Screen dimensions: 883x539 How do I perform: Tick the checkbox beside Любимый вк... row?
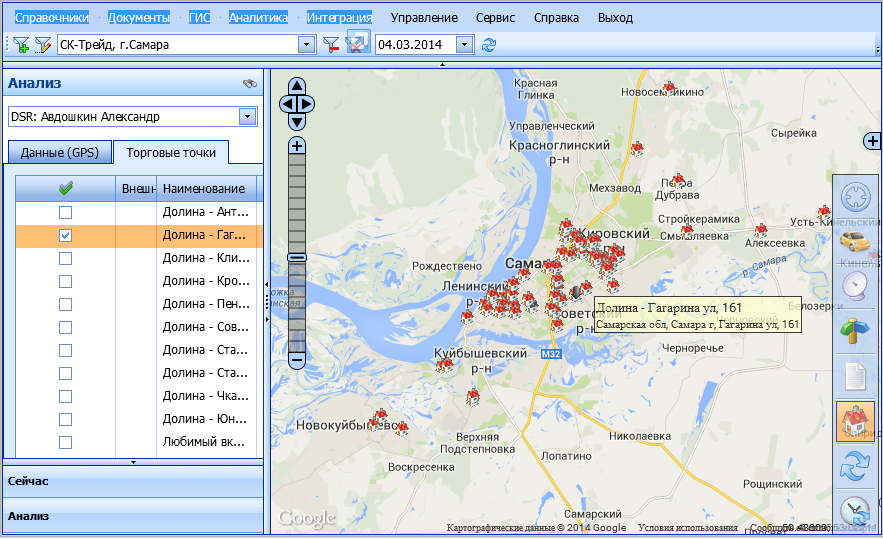pyautogui.click(x=65, y=442)
